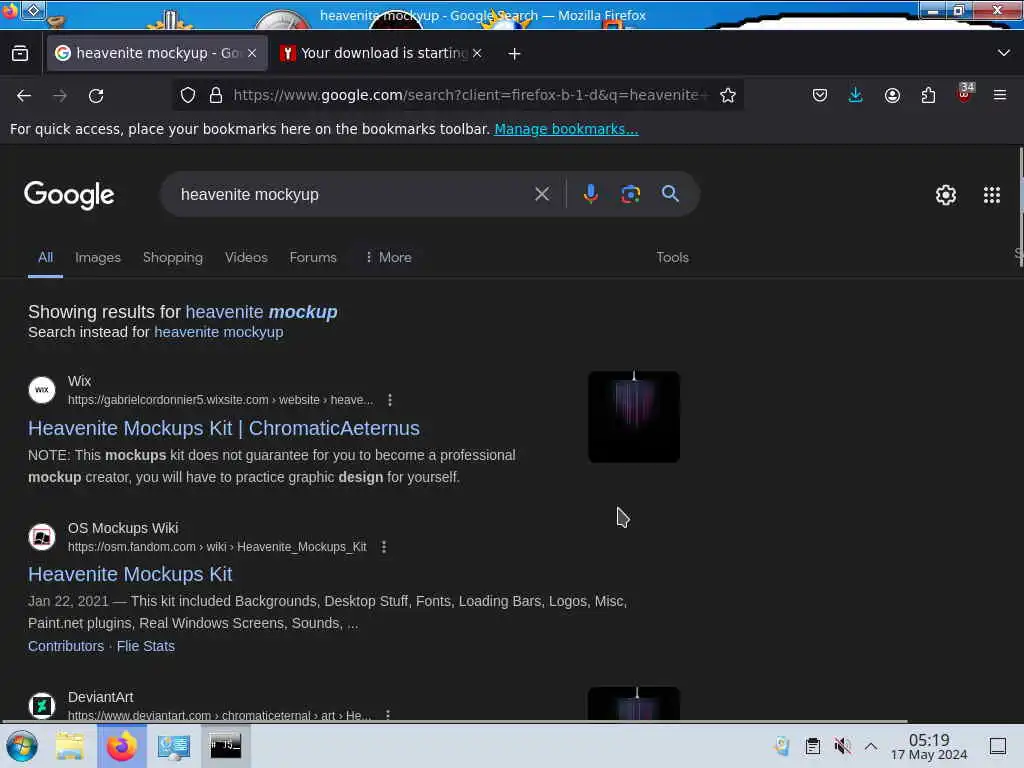Switch to the Firefox taskbar button
Image resolution: width=1024 pixels, height=768 pixels.
122,746
